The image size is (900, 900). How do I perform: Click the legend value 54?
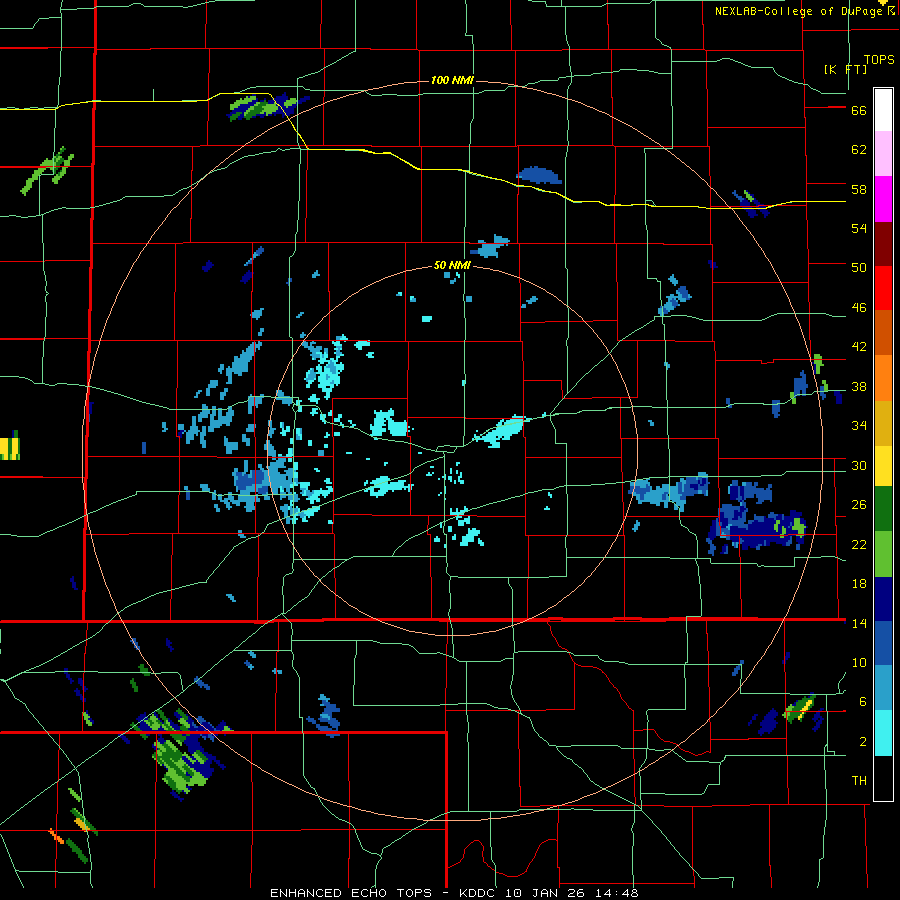pos(859,228)
